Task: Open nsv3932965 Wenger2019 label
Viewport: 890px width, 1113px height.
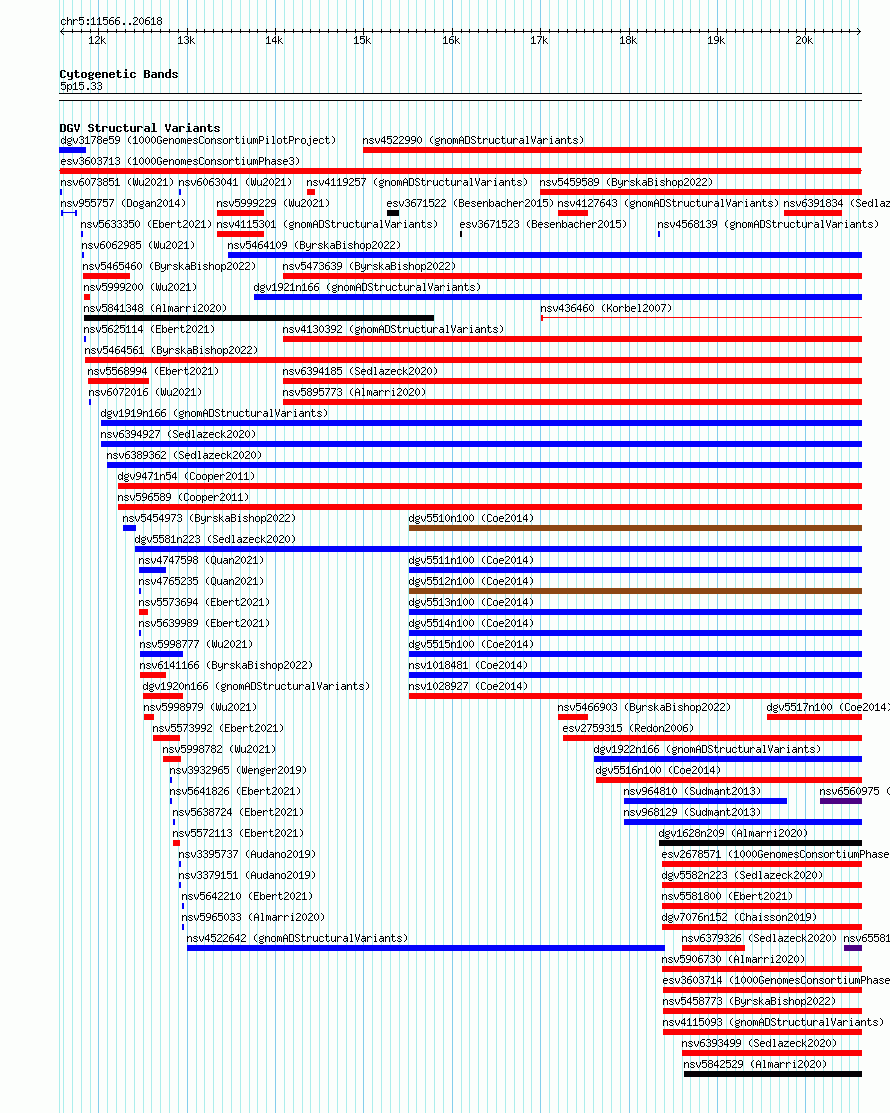Action: [238, 770]
